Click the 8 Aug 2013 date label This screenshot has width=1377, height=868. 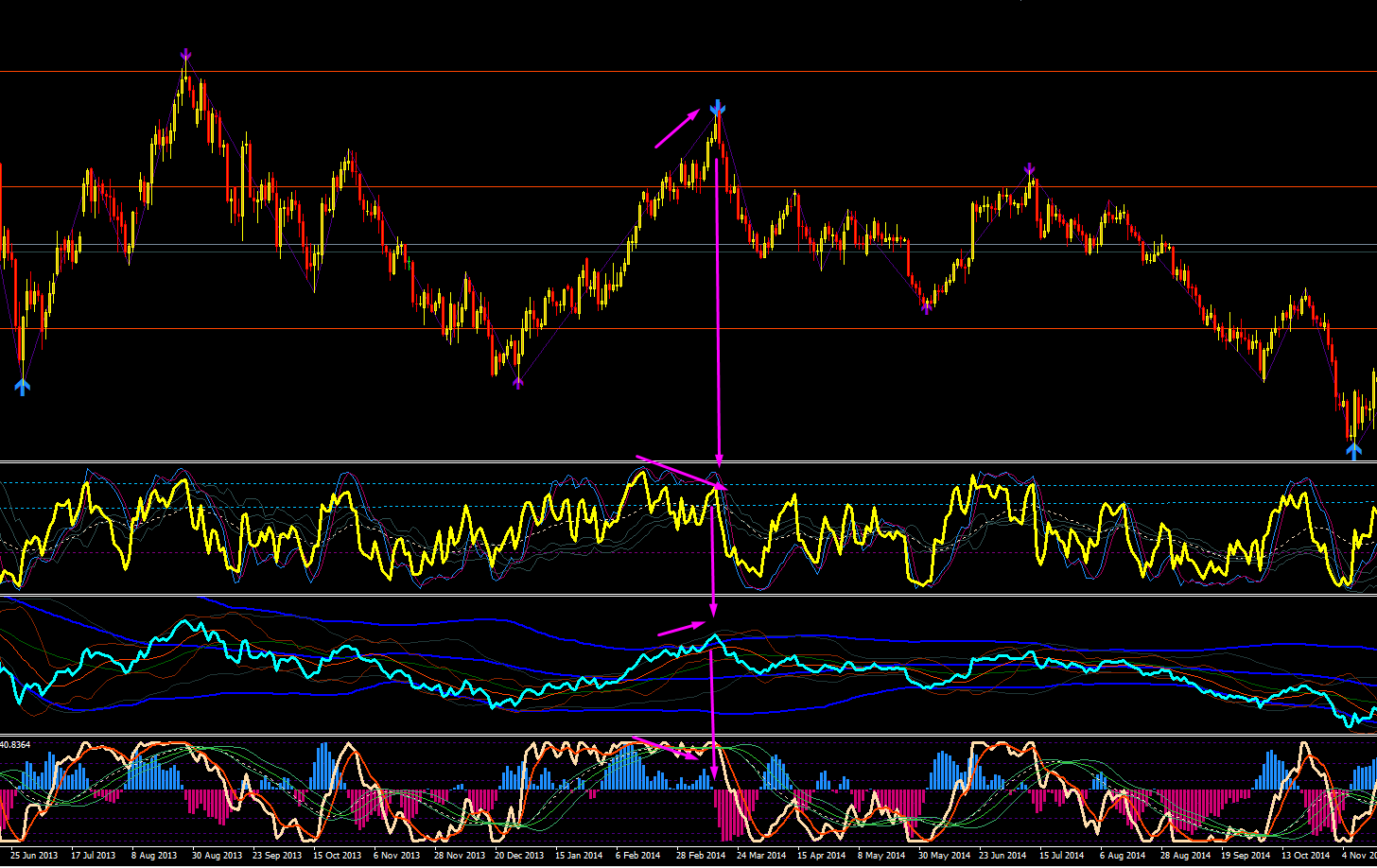coord(155,856)
